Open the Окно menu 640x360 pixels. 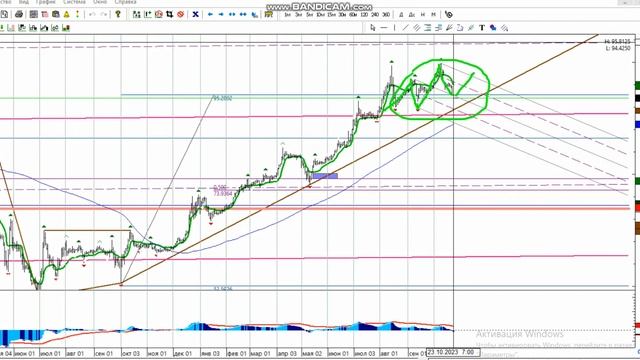pyautogui.click(x=100, y=2)
